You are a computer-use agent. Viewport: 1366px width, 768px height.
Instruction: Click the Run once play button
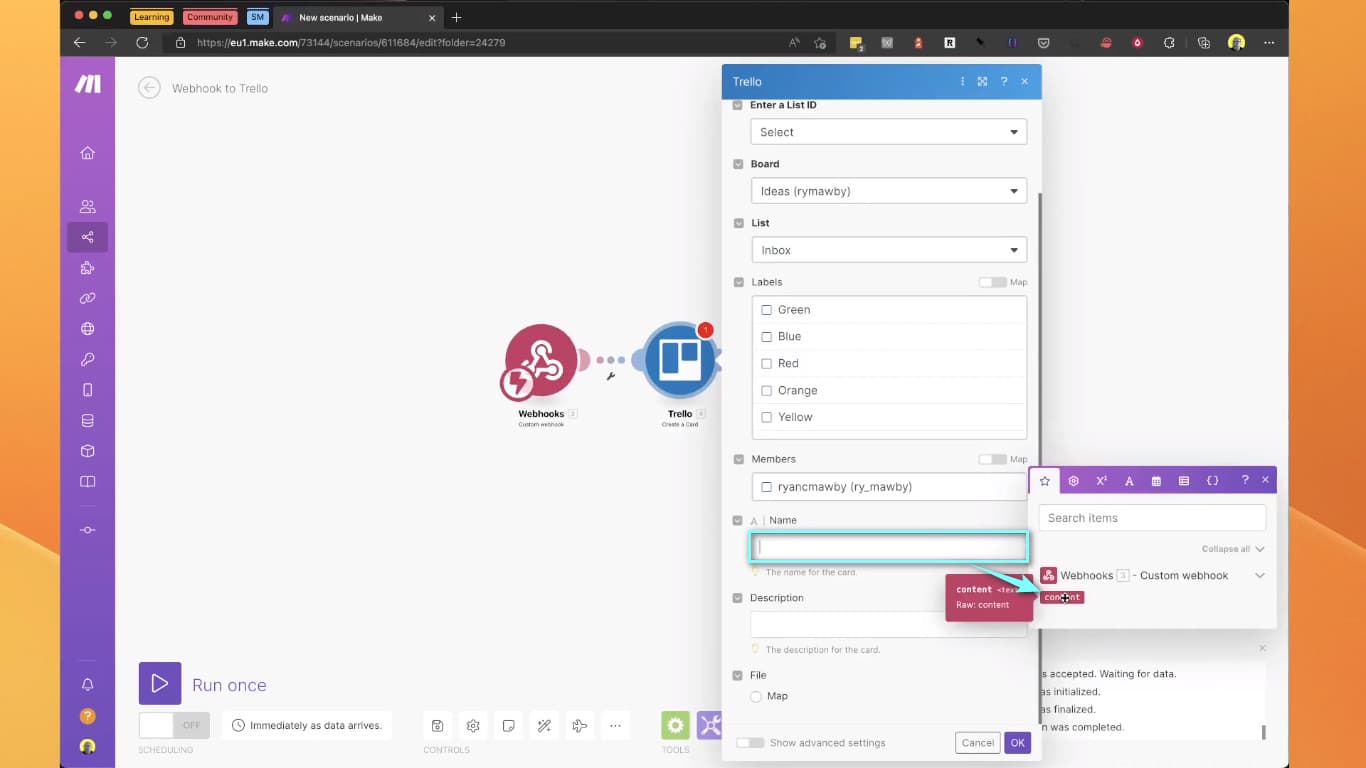(x=160, y=683)
